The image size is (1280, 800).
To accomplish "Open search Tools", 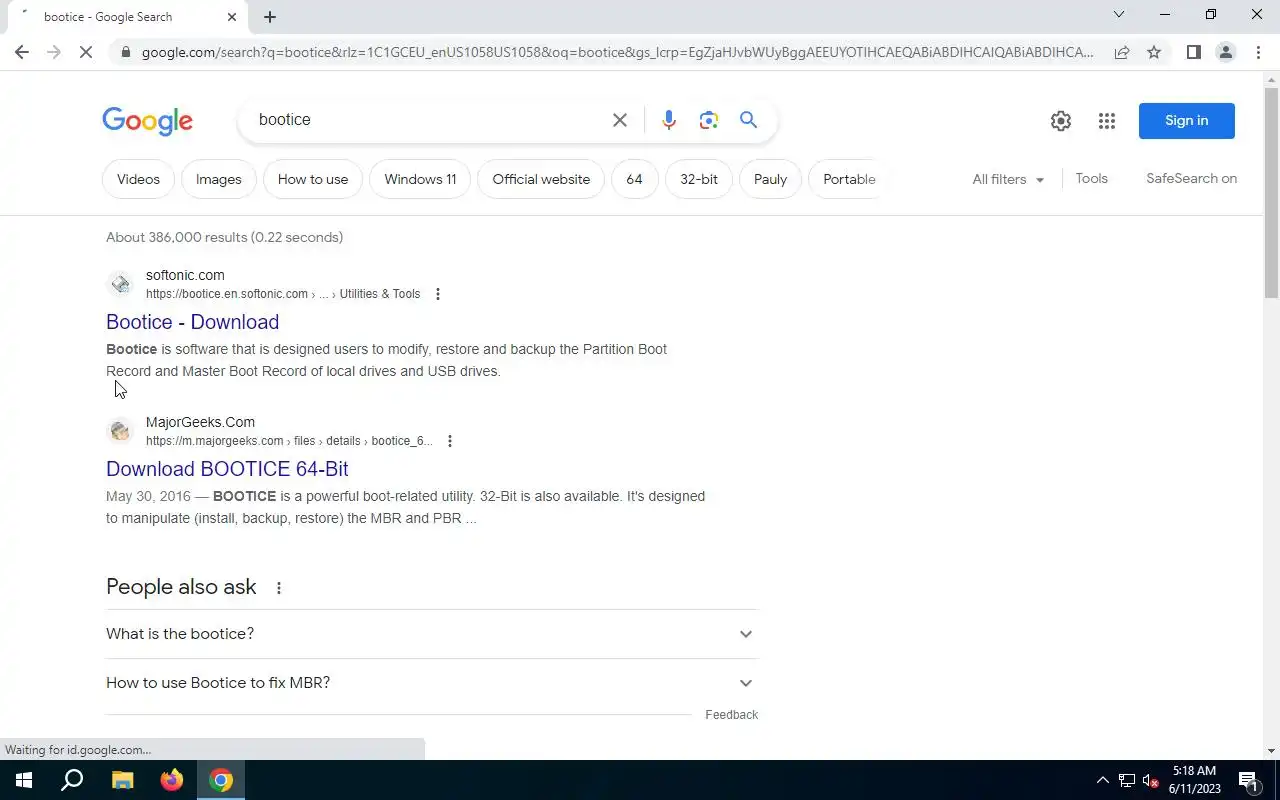I will (1091, 178).
